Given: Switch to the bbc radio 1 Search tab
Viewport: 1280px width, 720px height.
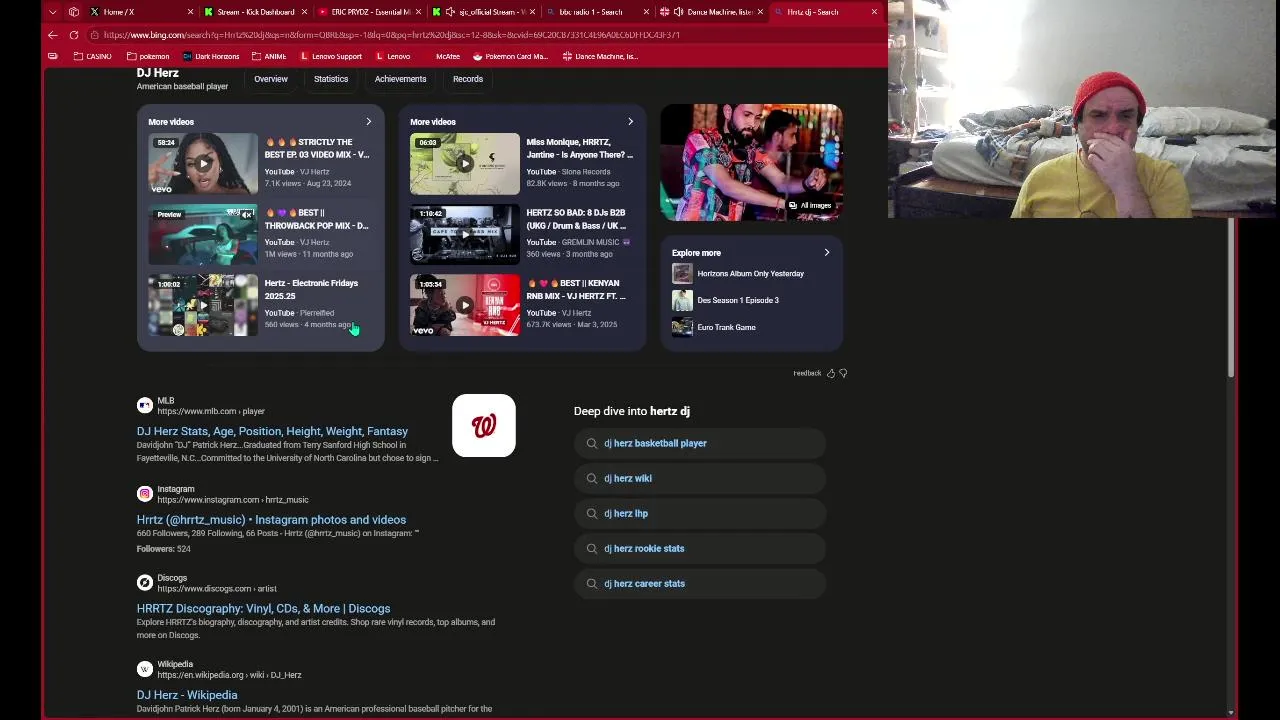Looking at the screenshot, I should 598,12.
